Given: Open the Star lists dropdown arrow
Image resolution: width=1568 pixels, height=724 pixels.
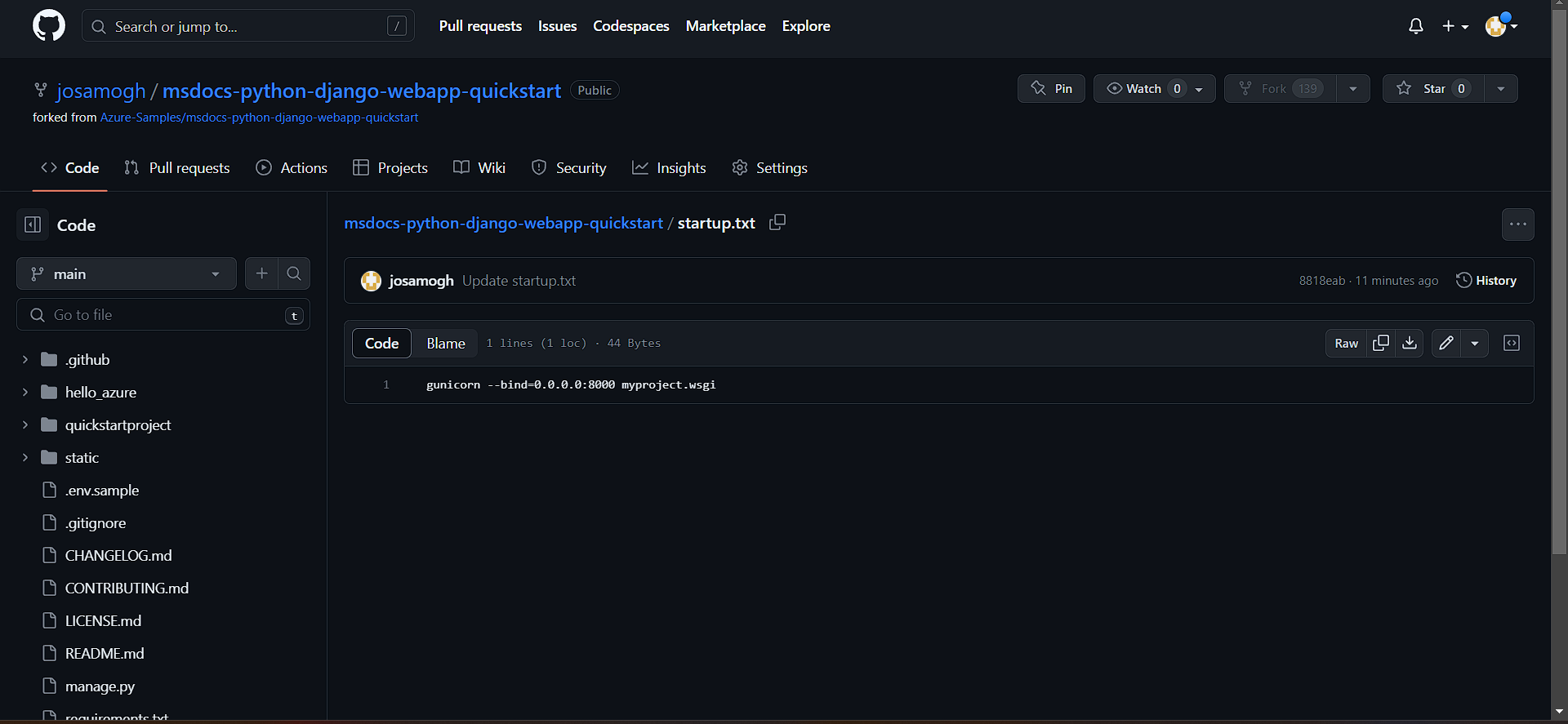Looking at the screenshot, I should (x=1501, y=89).
